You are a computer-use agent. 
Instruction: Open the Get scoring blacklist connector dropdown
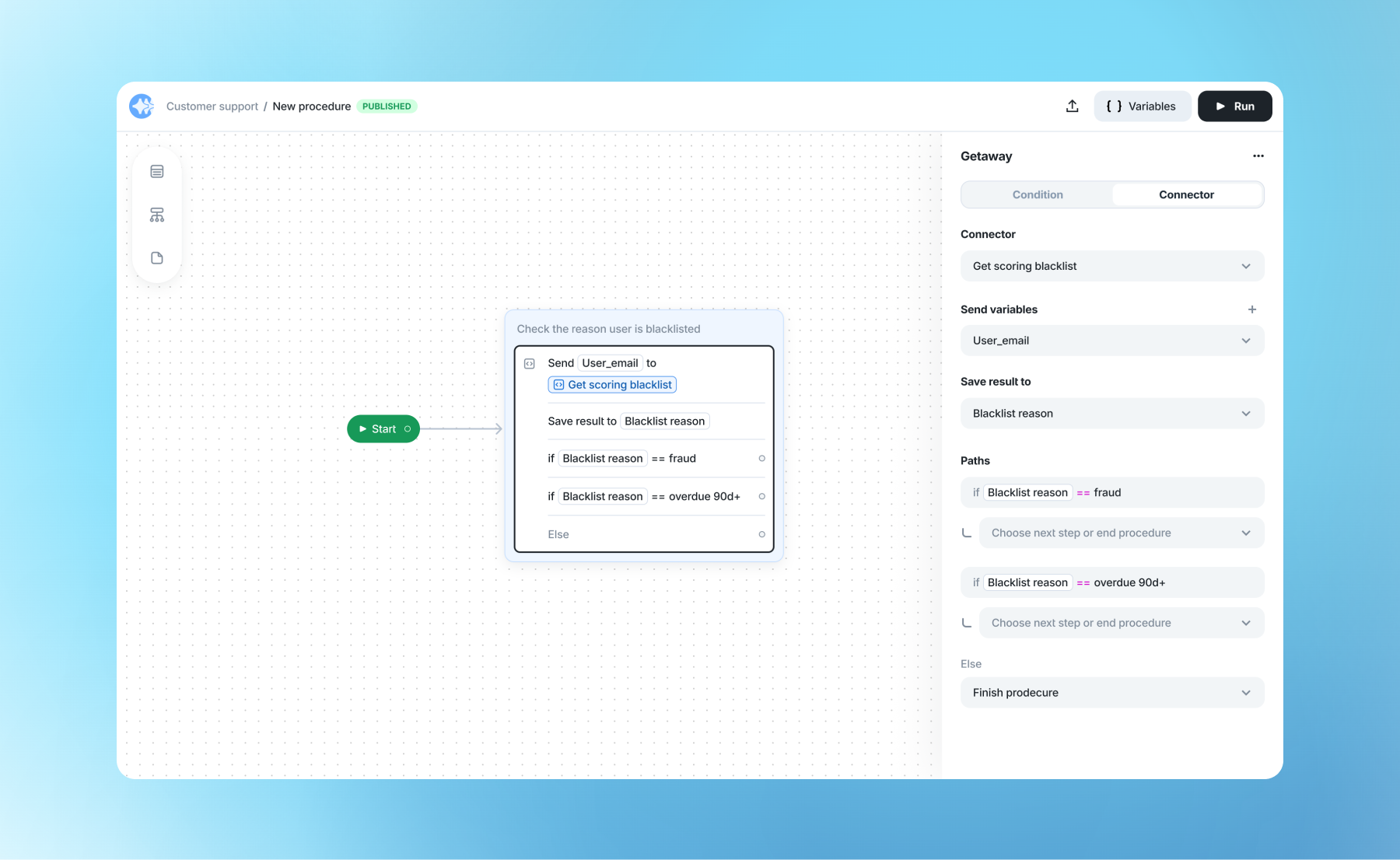click(x=1112, y=266)
